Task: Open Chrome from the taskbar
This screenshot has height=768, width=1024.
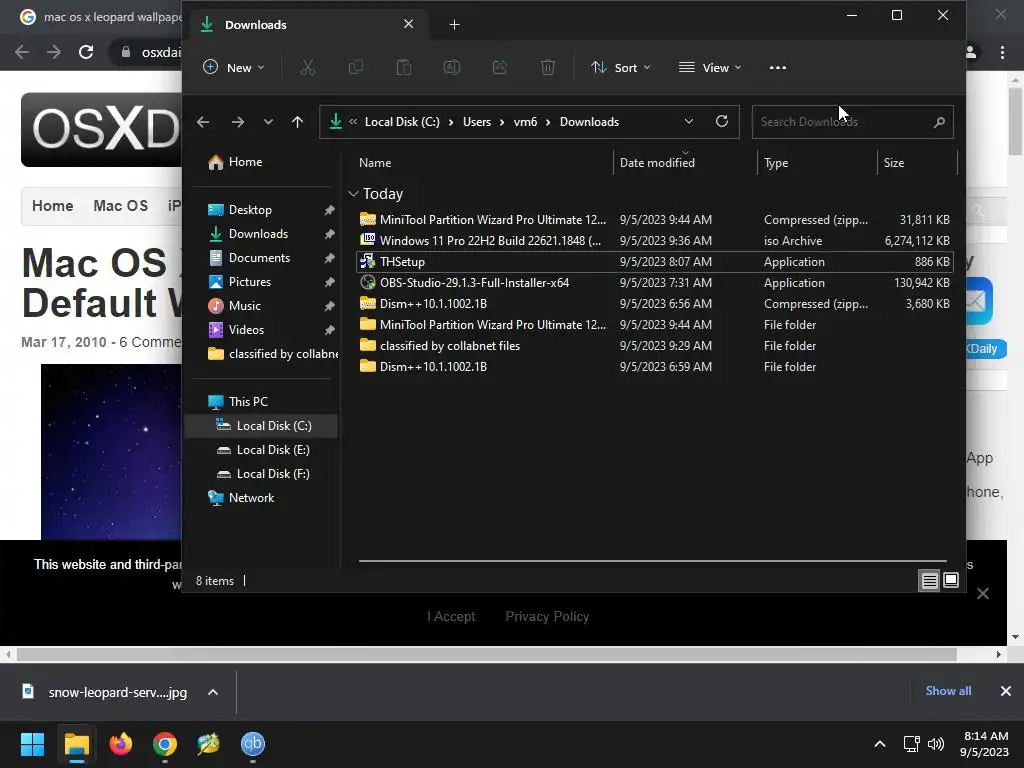Action: pyautogui.click(x=165, y=744)
